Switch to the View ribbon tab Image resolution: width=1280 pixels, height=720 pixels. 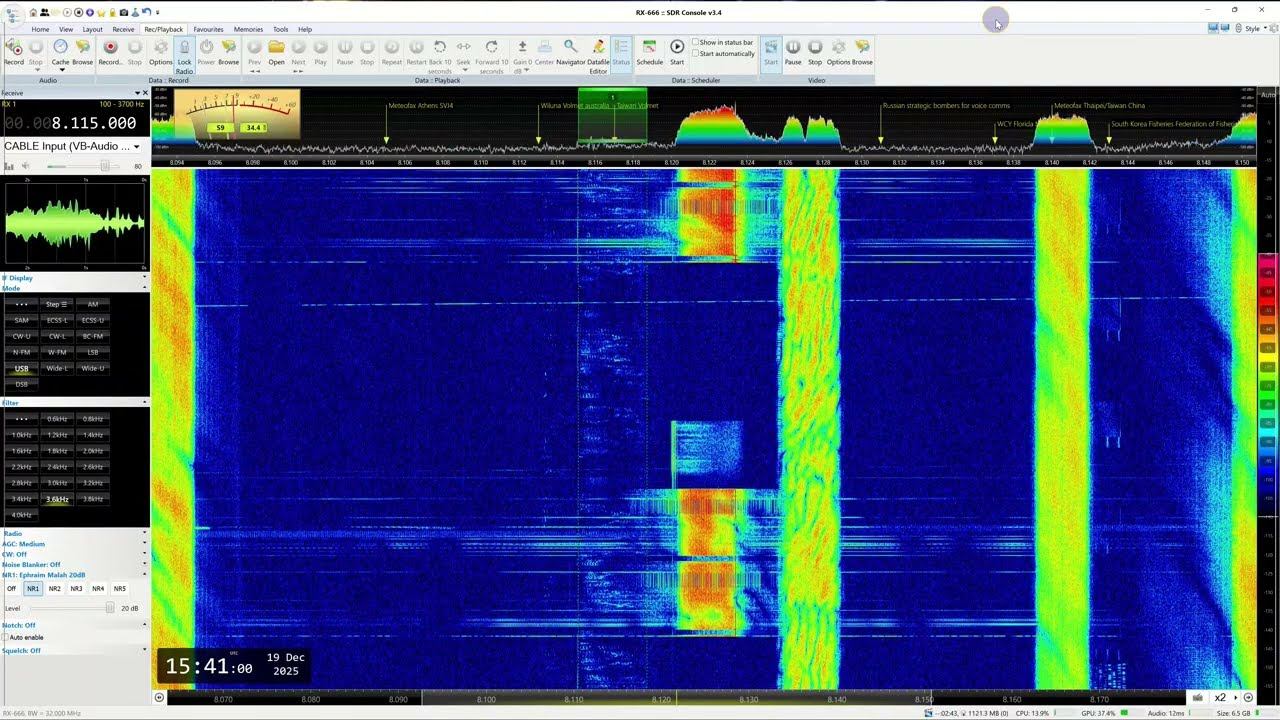coord(66,29)
